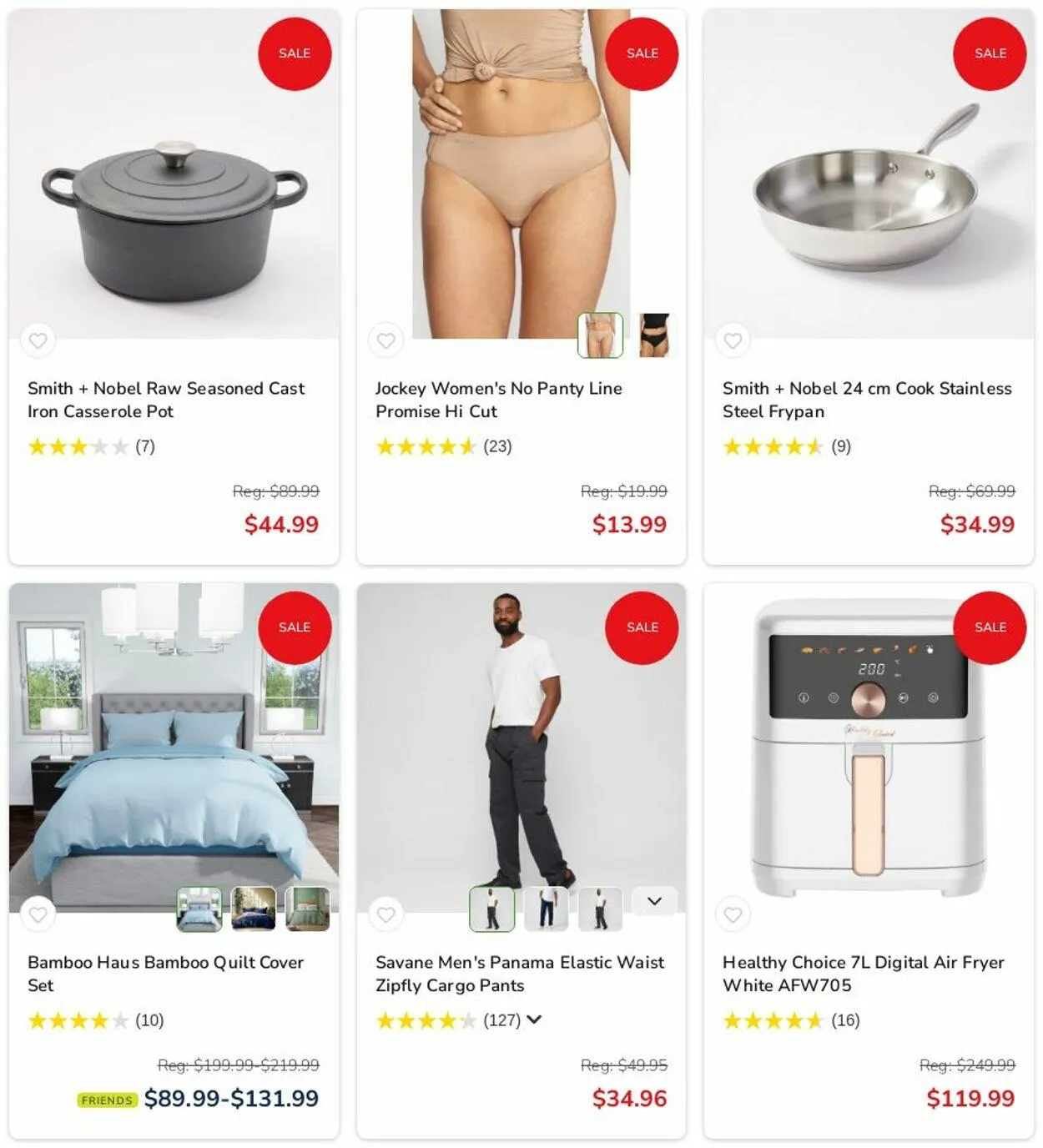
Task: Favorite the Jockey No Panty Line brief
Action: [x=385, y=340]
